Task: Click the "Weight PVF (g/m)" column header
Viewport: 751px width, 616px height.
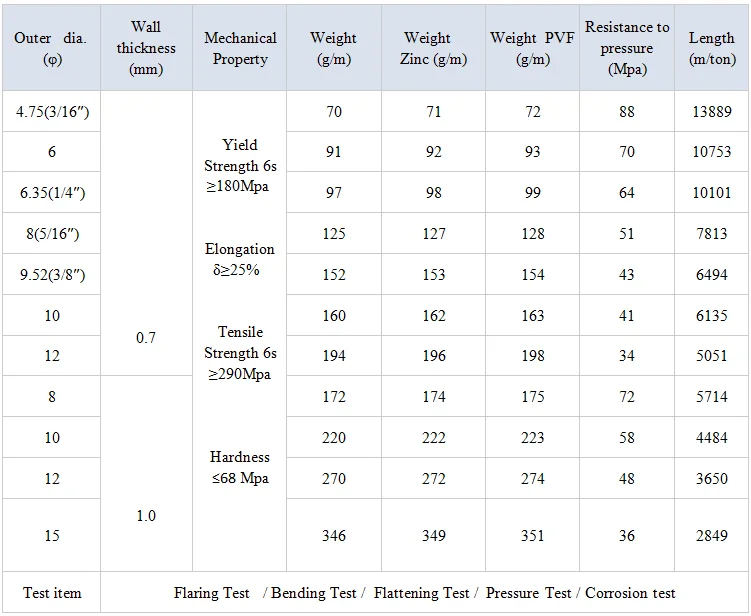Action: (x=532, y=48)
